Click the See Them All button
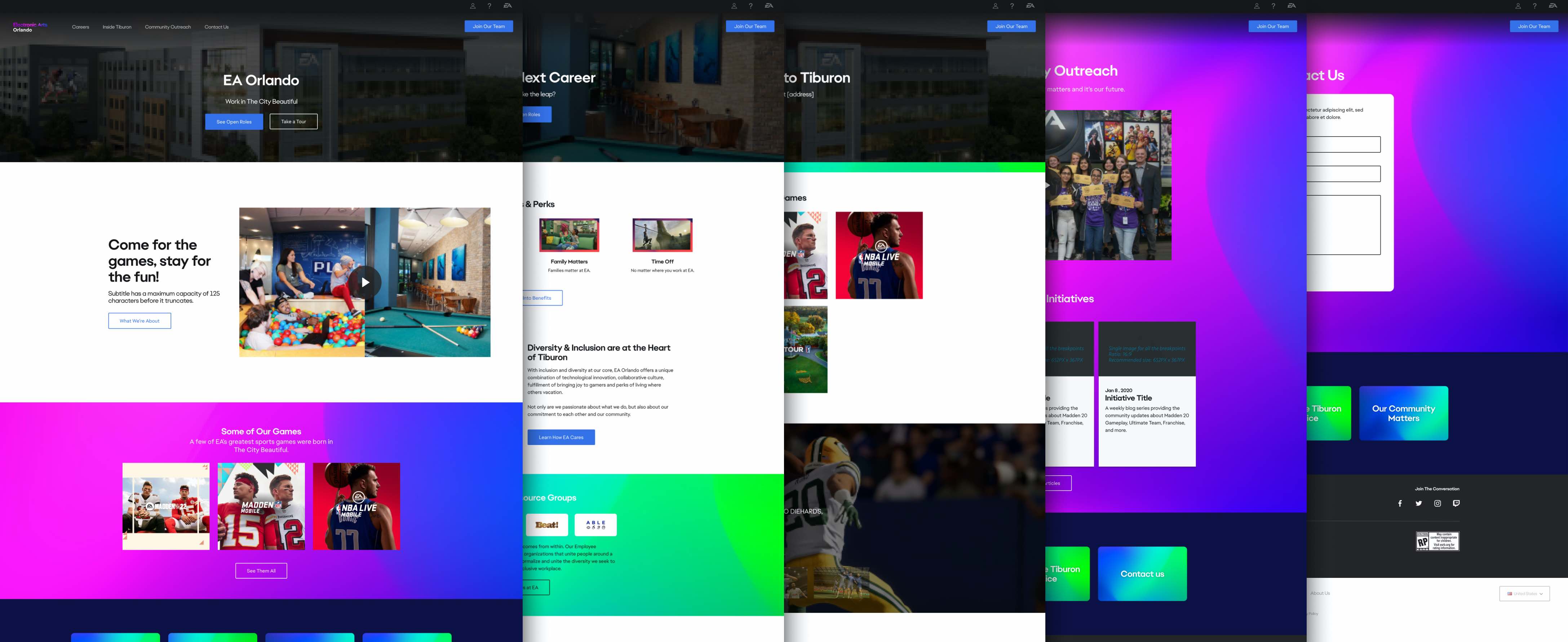Screen dimensions: 1568x642 point(261,571)
